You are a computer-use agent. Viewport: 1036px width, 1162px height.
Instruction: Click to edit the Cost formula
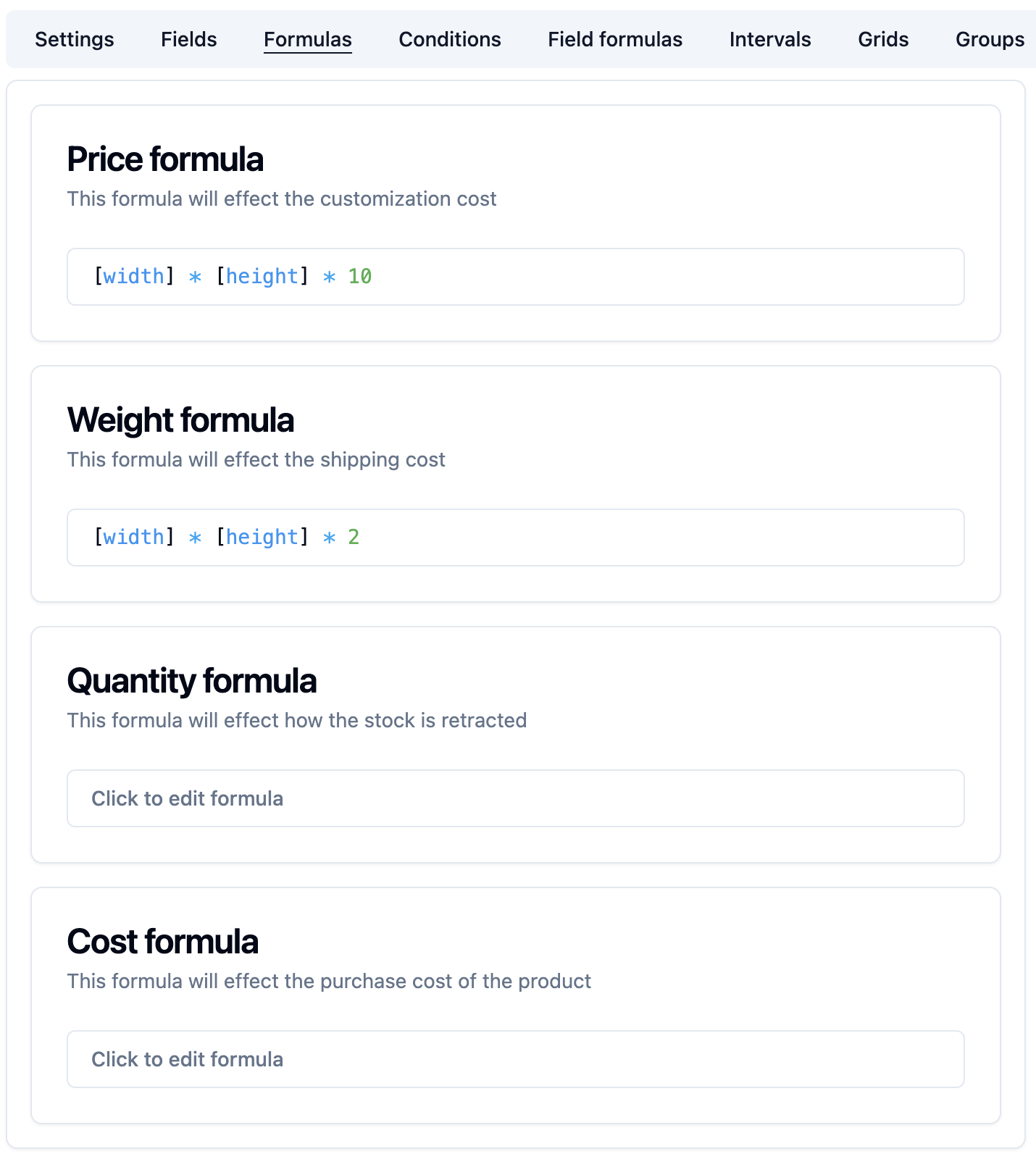tap(515, 1059)
